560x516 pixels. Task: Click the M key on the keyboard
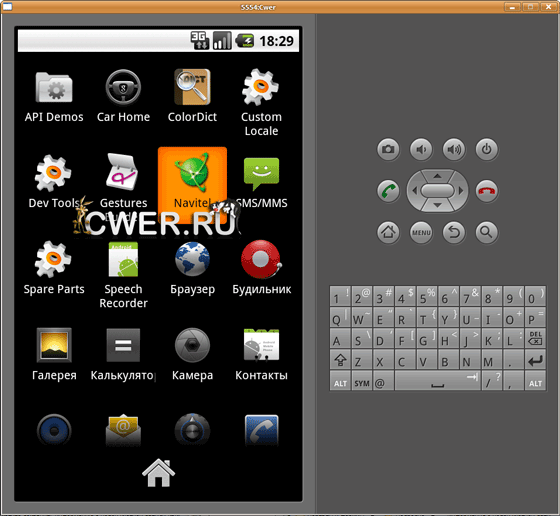pos(492,360)
